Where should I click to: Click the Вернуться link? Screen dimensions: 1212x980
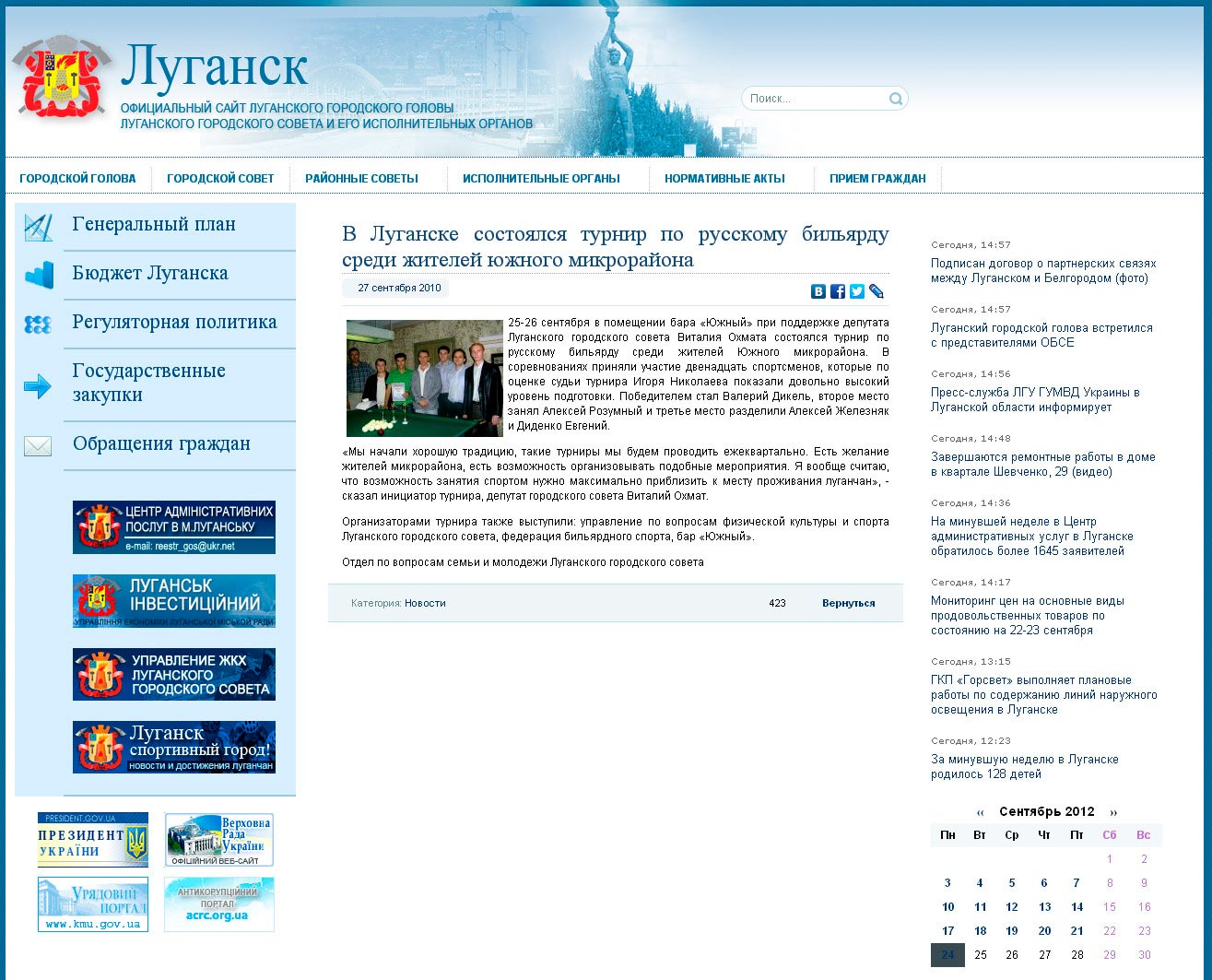click(849, 603)
